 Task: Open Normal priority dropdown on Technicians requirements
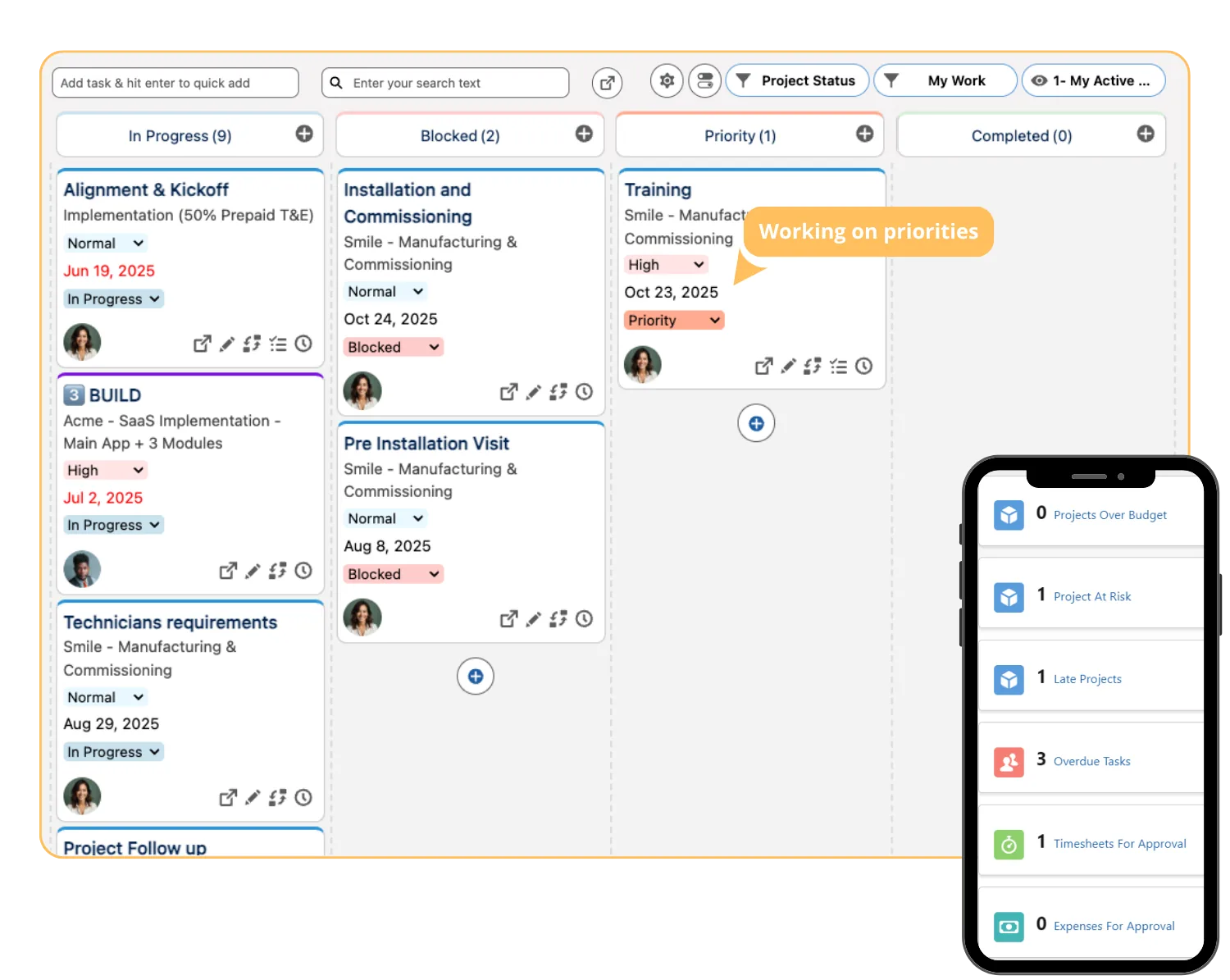pos(106,697)
